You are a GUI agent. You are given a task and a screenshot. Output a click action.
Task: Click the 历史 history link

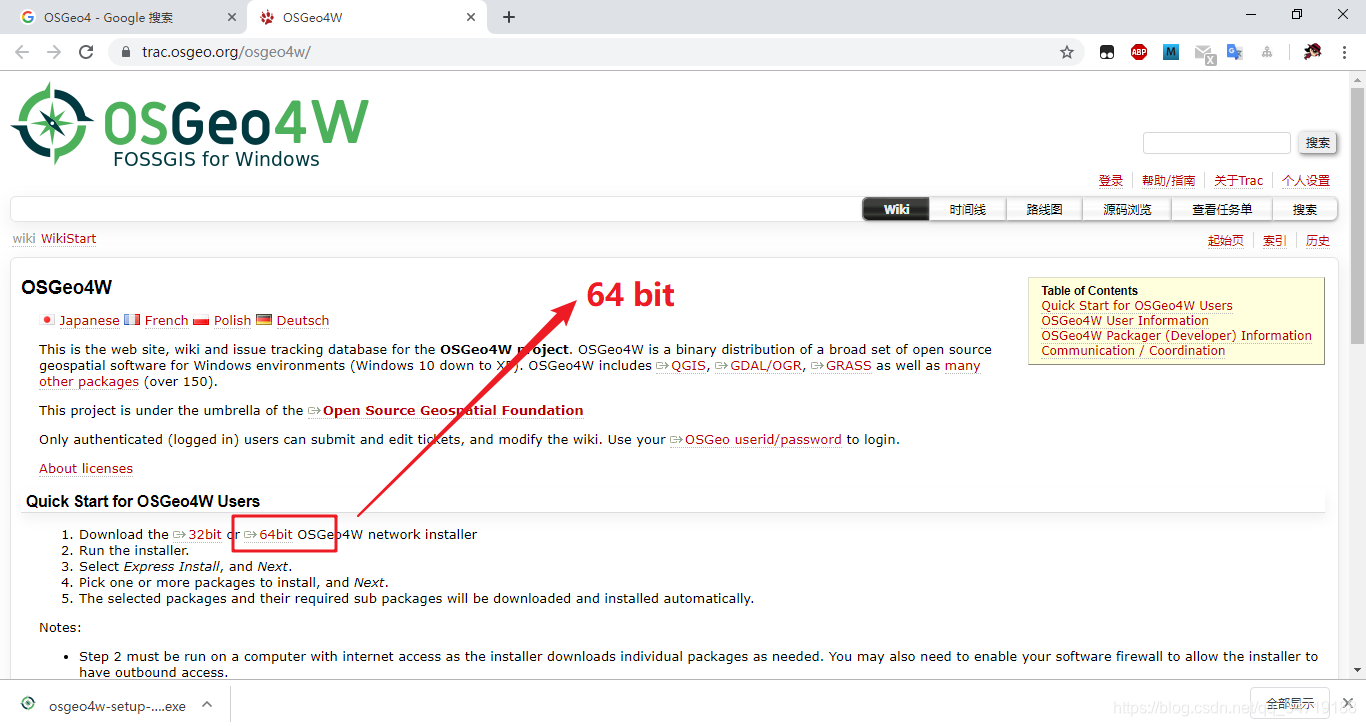1318,241
